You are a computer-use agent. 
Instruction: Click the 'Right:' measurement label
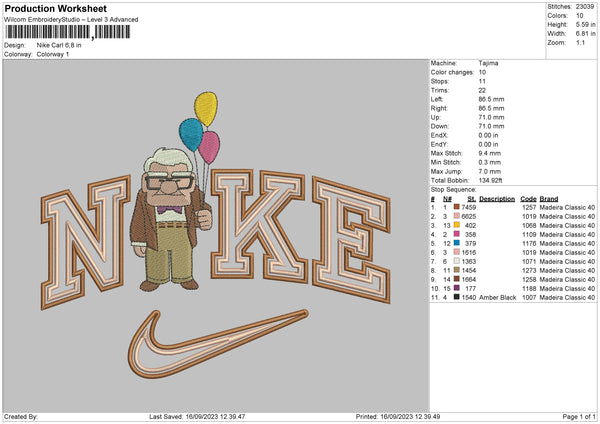[439, 108]
